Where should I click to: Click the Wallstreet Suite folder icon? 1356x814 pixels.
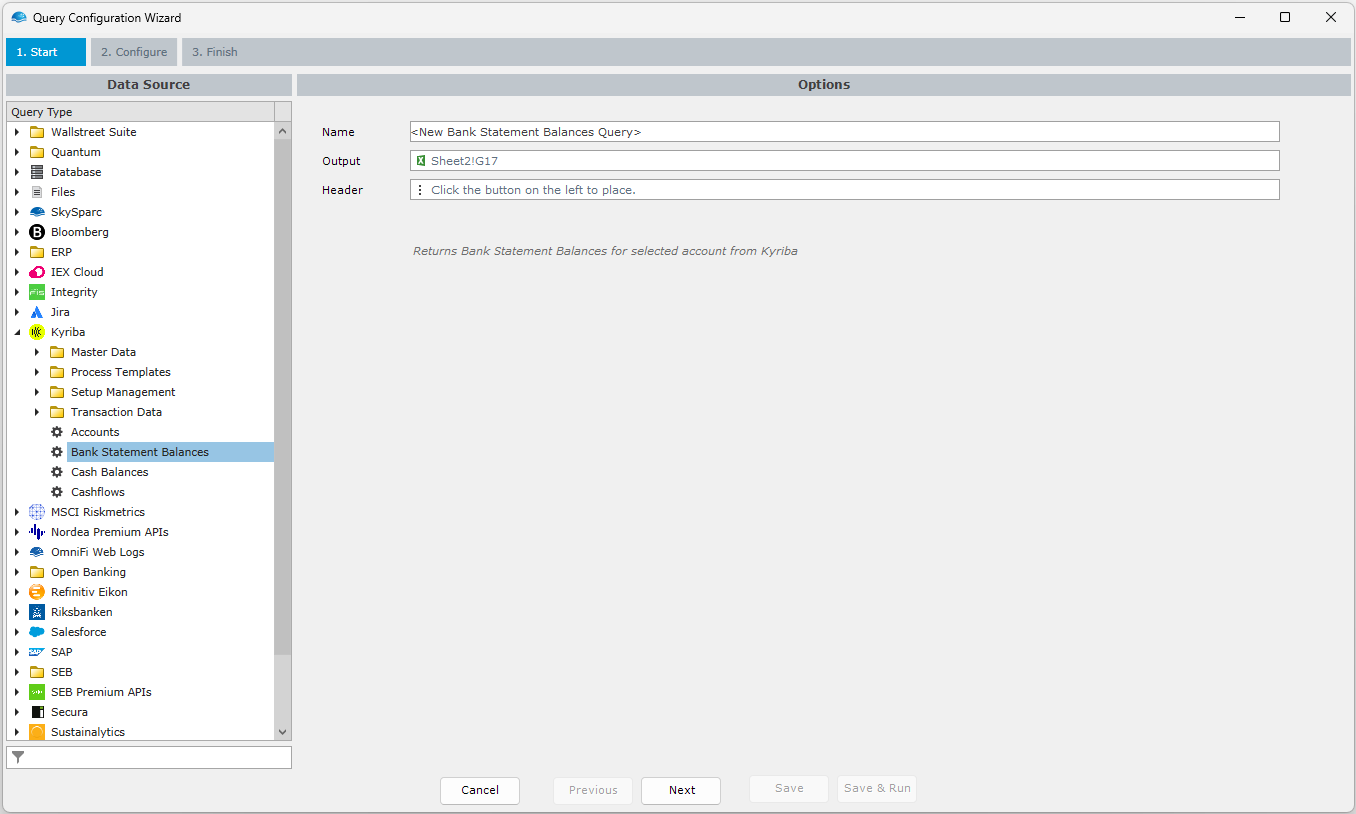[37, 132]
